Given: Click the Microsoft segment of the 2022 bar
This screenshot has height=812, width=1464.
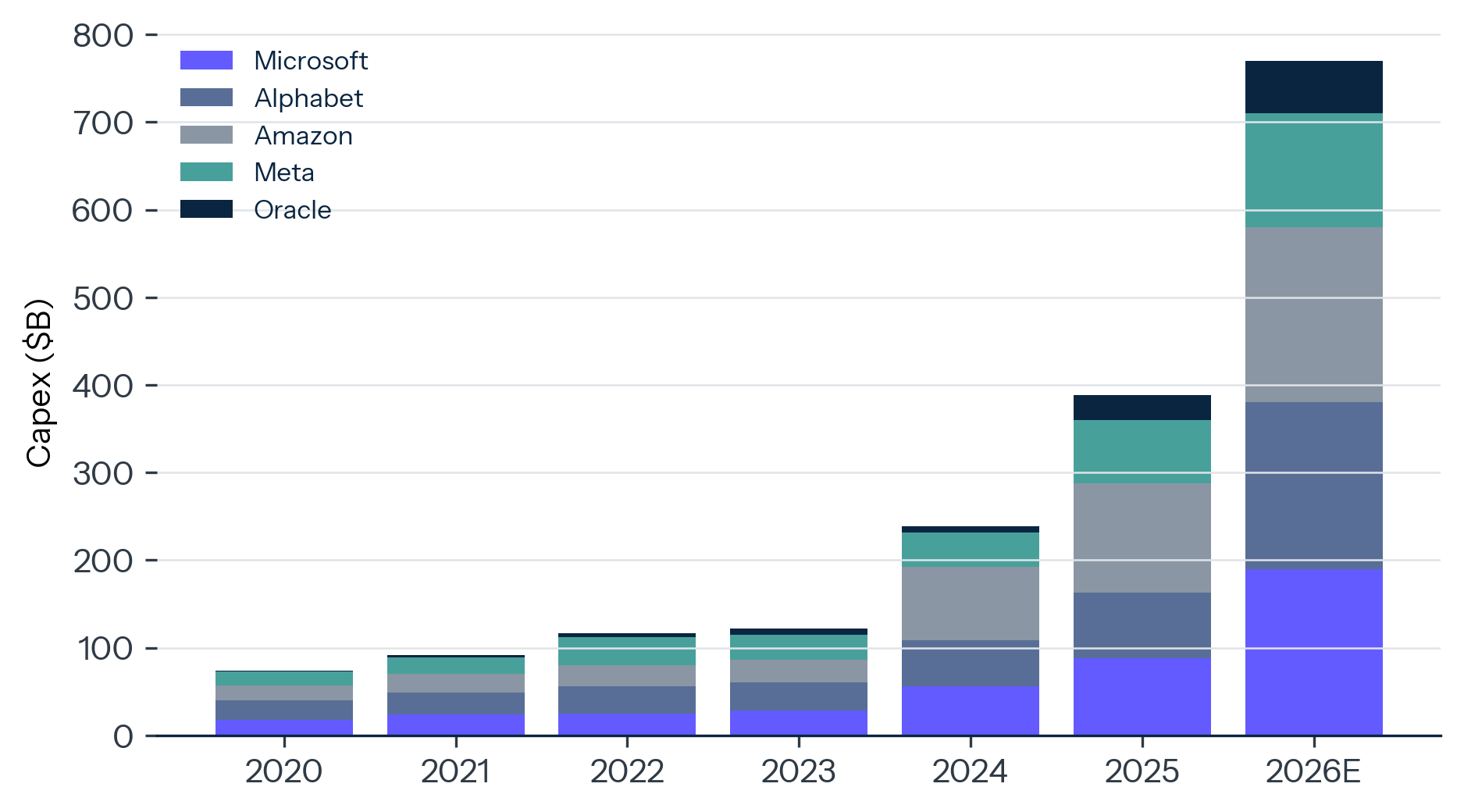Looking at the screenshot, I should pyautogui.click(x=627, y=725).
